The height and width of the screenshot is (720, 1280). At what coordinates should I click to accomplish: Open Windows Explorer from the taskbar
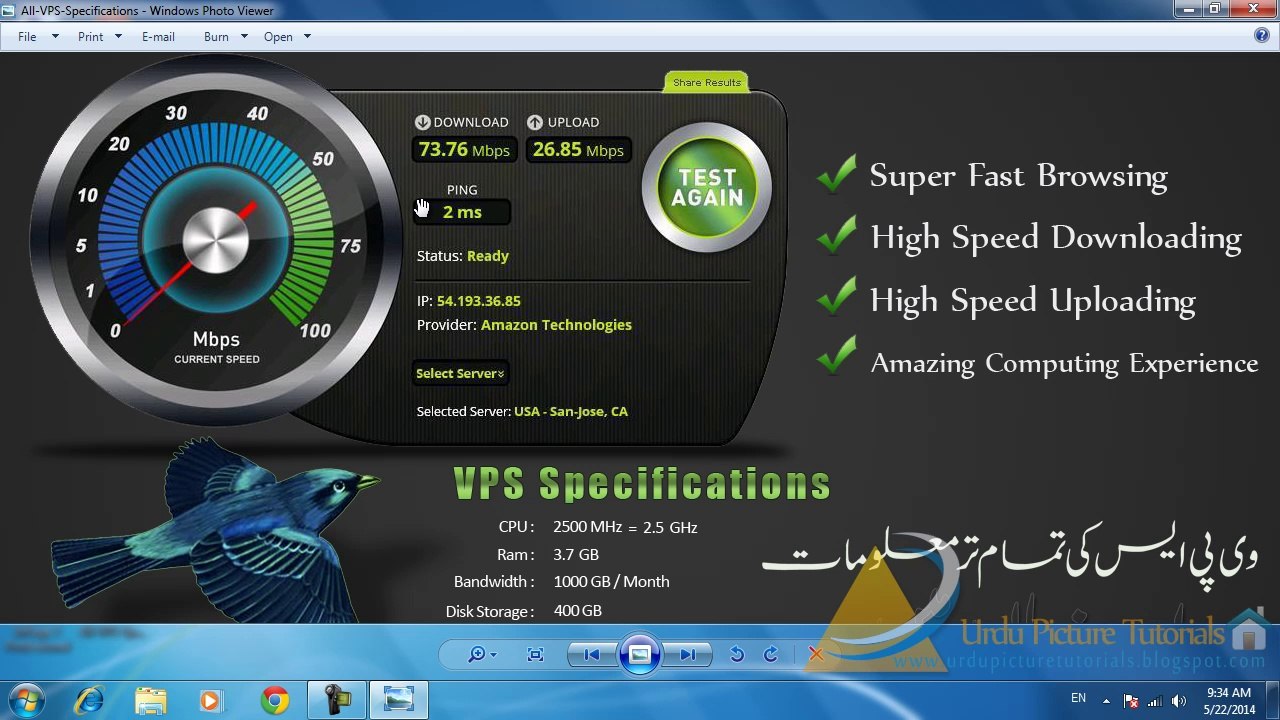151,700
